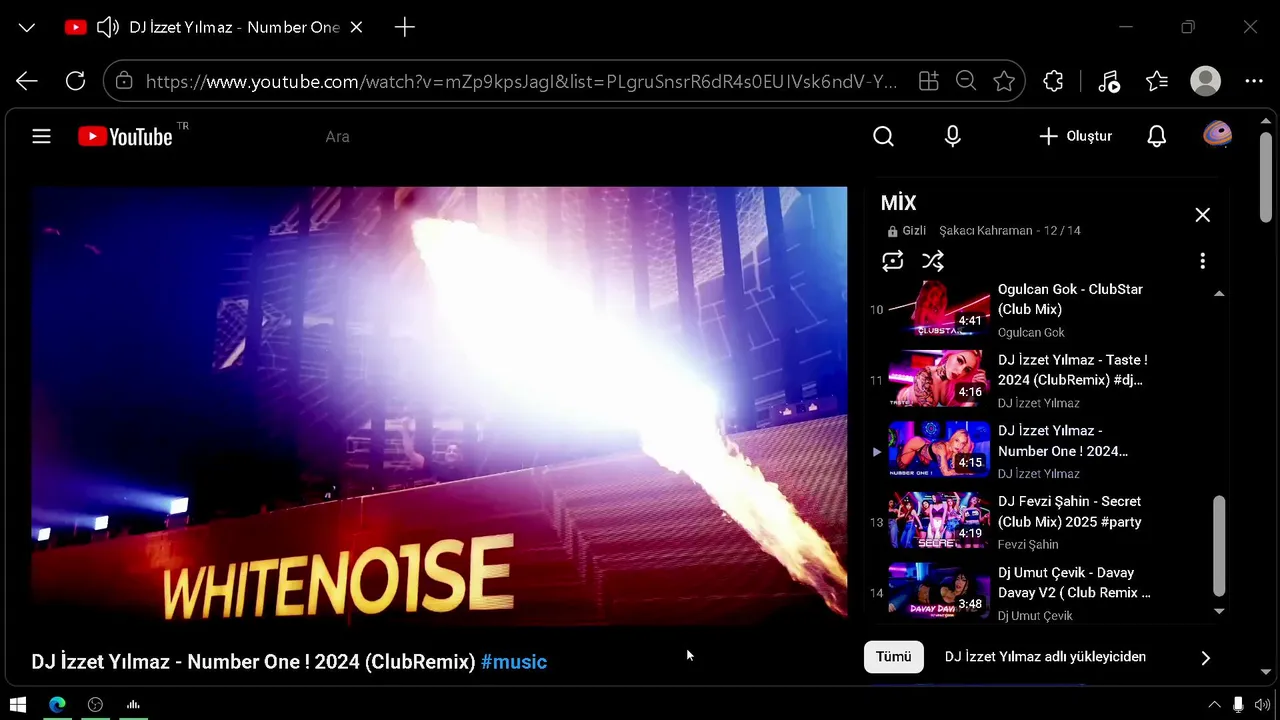The height and width of the screenshot is (720, 1280).
Task: Open the Windows Start menu
Action: (17, 705)
